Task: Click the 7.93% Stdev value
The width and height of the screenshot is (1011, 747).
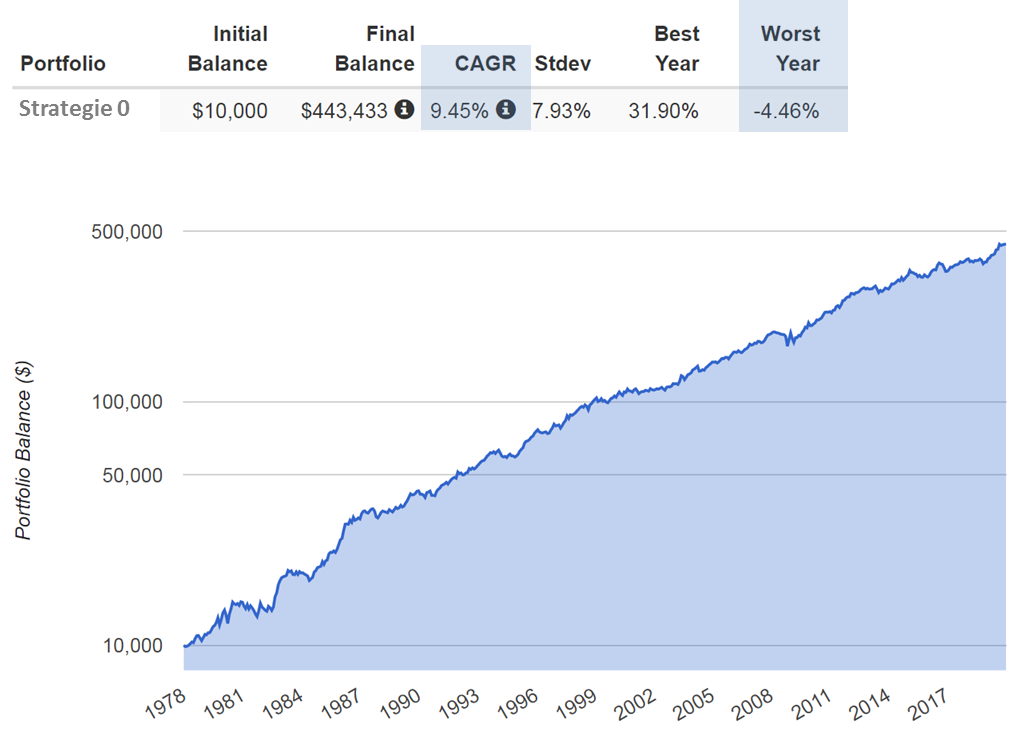Action: (x=562, y=111)
